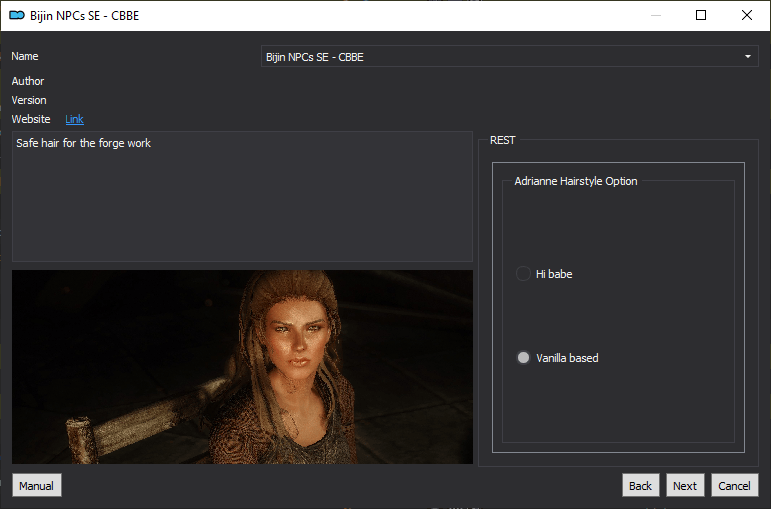
Task: Maximize the installer window
Action: [x=701, y=15]
